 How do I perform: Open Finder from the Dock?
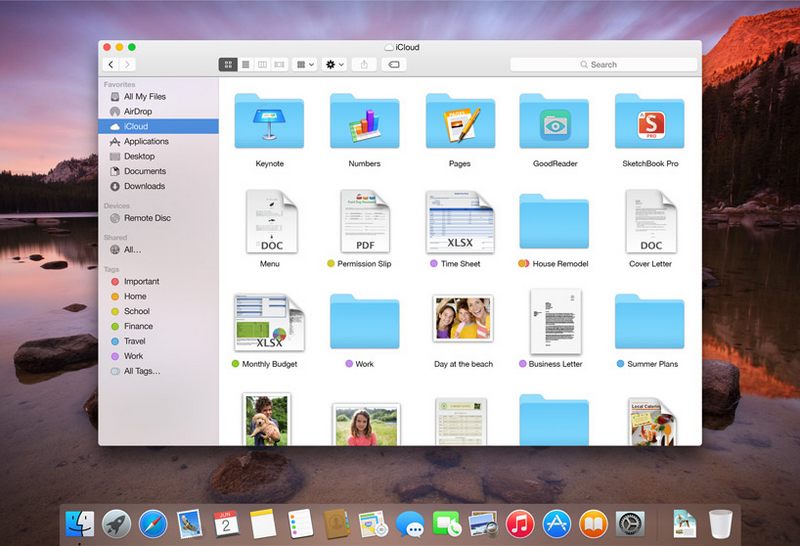click(80, 524)
